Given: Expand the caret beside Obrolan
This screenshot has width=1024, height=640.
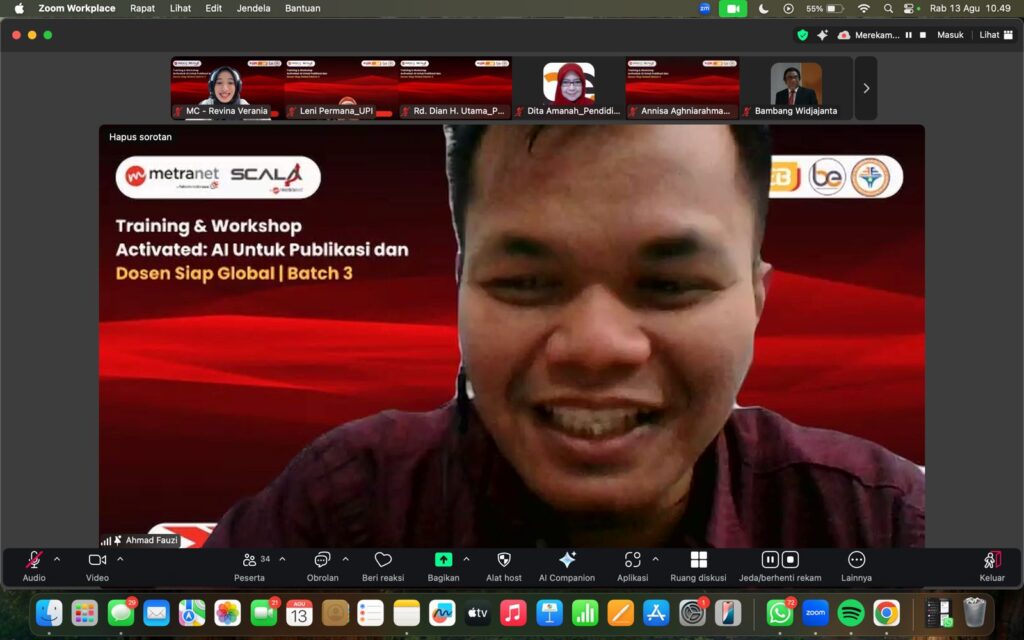Looking at the screenshot, I should [x=345, y=560].
